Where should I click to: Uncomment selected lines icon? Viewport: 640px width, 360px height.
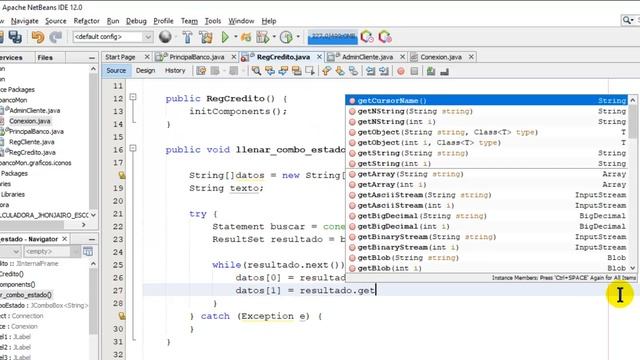click(x=444, y=71)
